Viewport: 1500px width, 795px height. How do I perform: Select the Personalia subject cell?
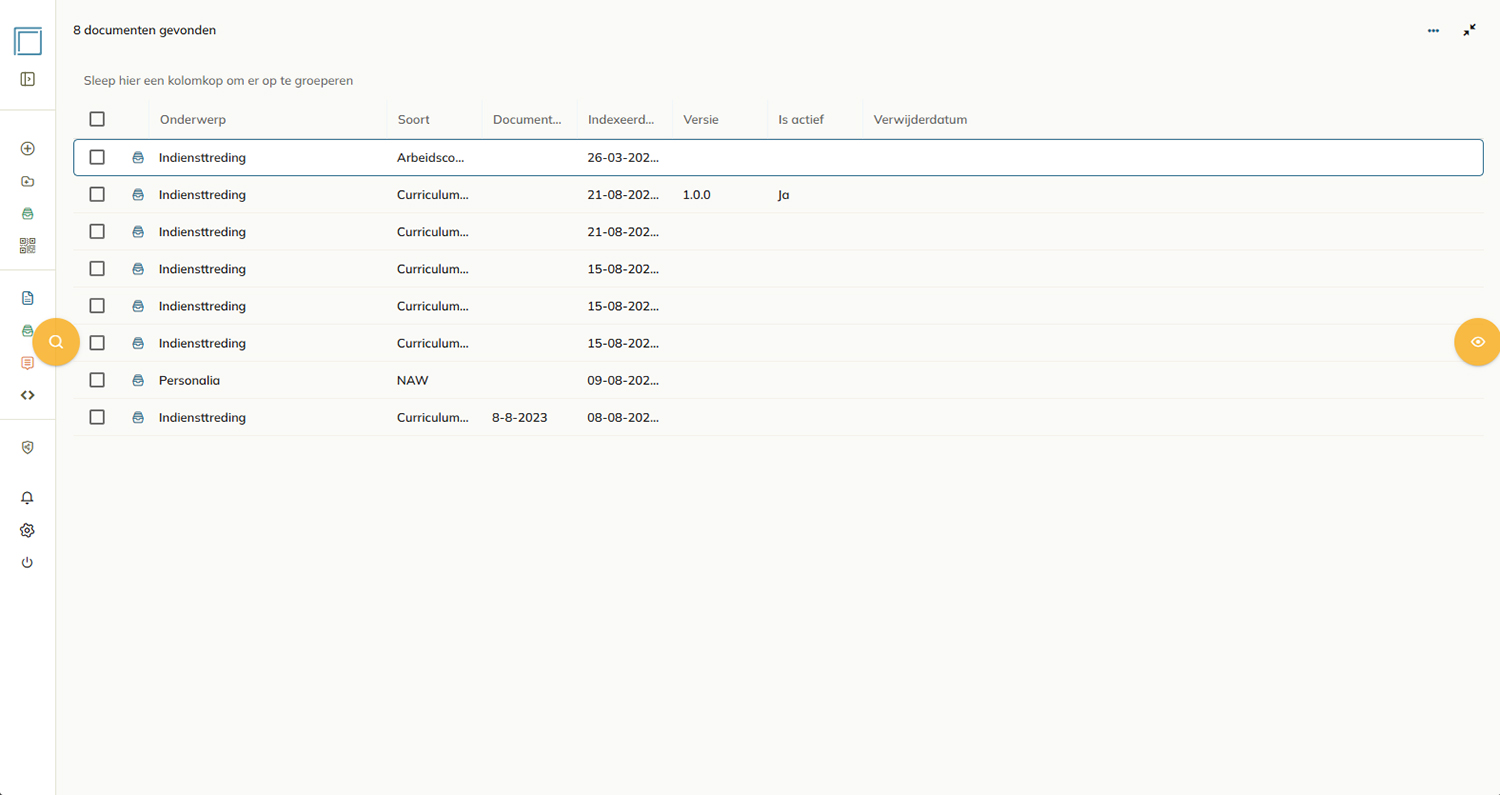(x=189, y=380)
